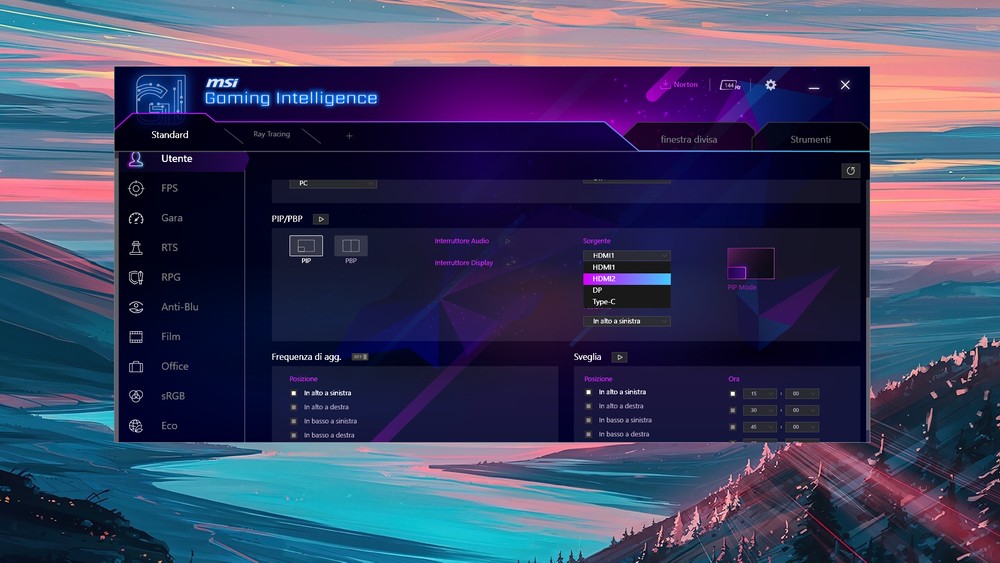
Task: Select the Gara speedometer mode icon
Action: tap(136, 218)
